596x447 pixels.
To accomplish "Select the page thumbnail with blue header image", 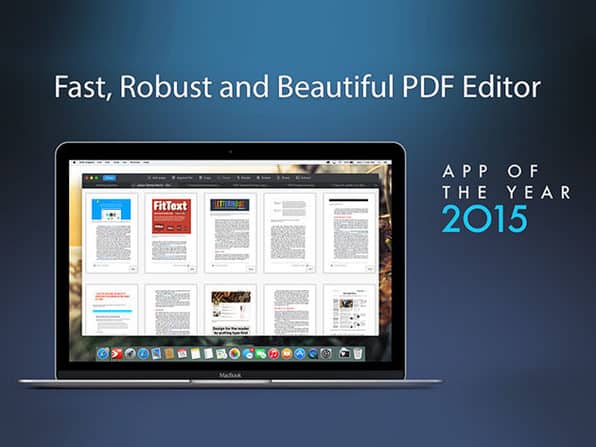I will pos(111,233).
